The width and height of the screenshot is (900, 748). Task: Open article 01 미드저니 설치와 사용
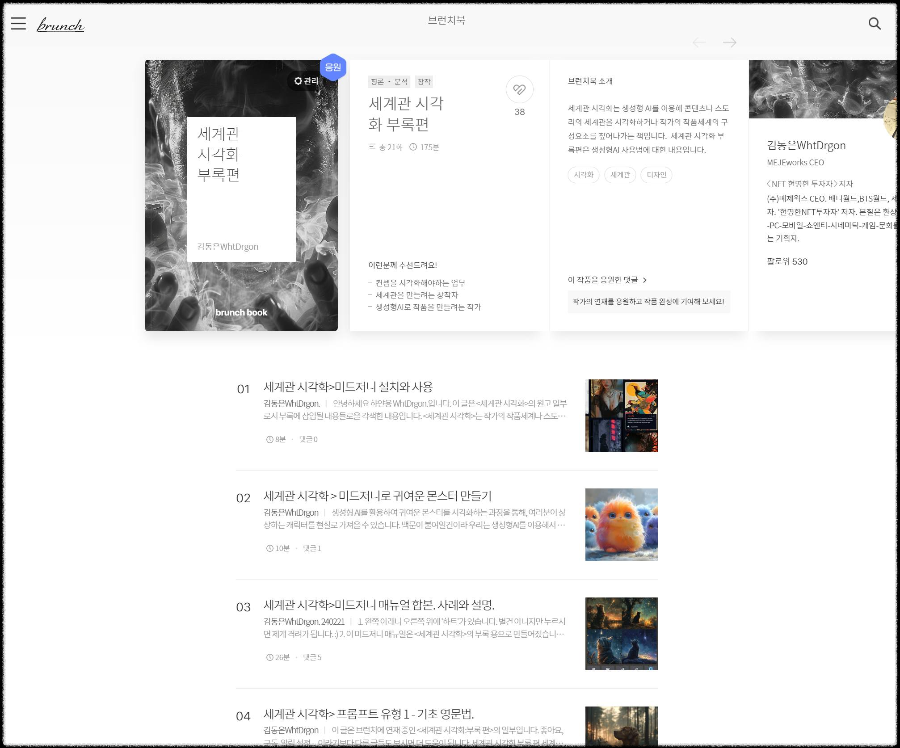[348, 387]
